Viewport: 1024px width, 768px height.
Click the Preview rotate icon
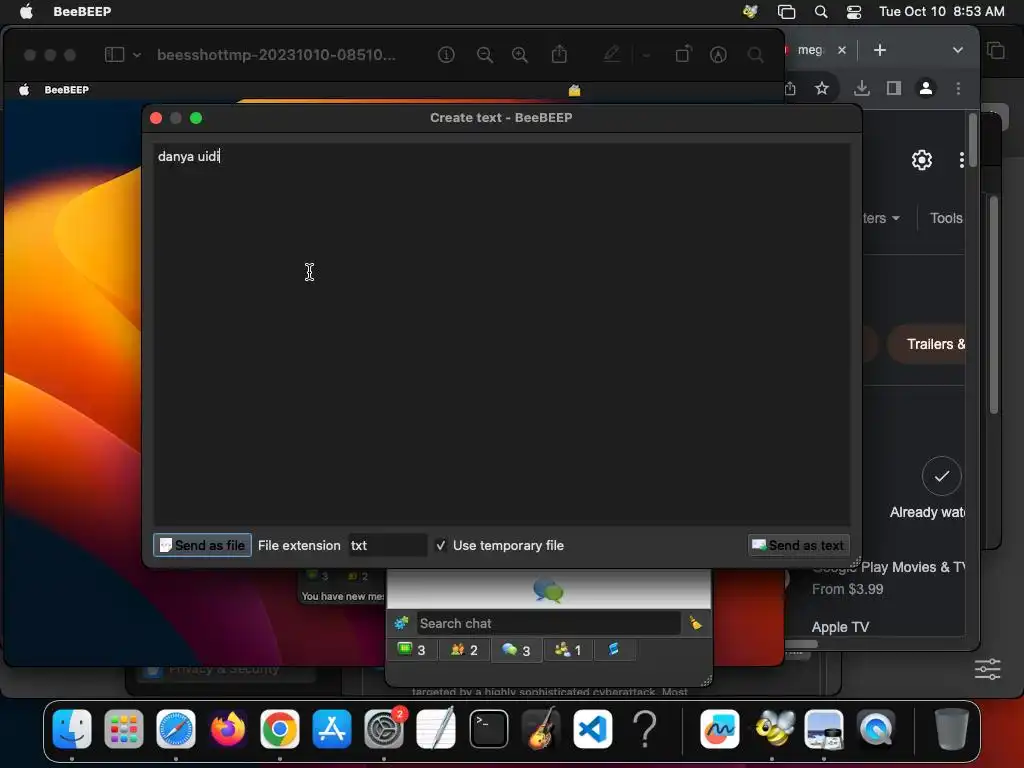tap(683, 54)
